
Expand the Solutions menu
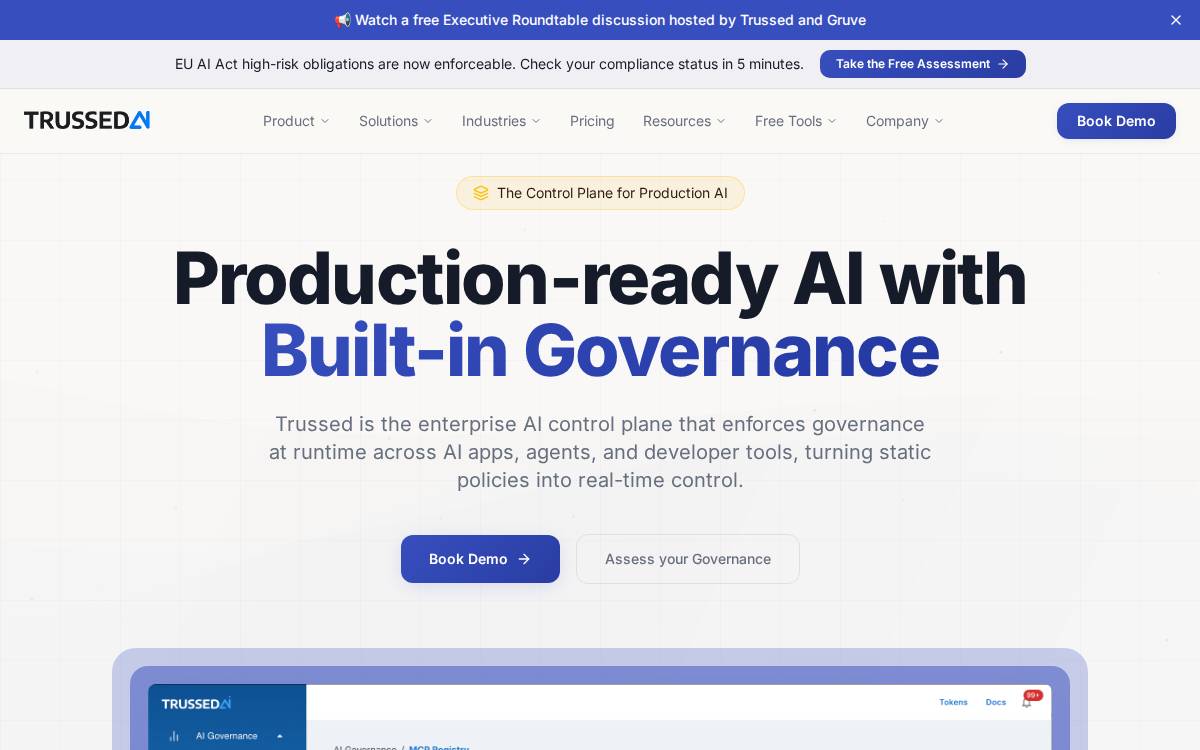click(x=396, y=121)
